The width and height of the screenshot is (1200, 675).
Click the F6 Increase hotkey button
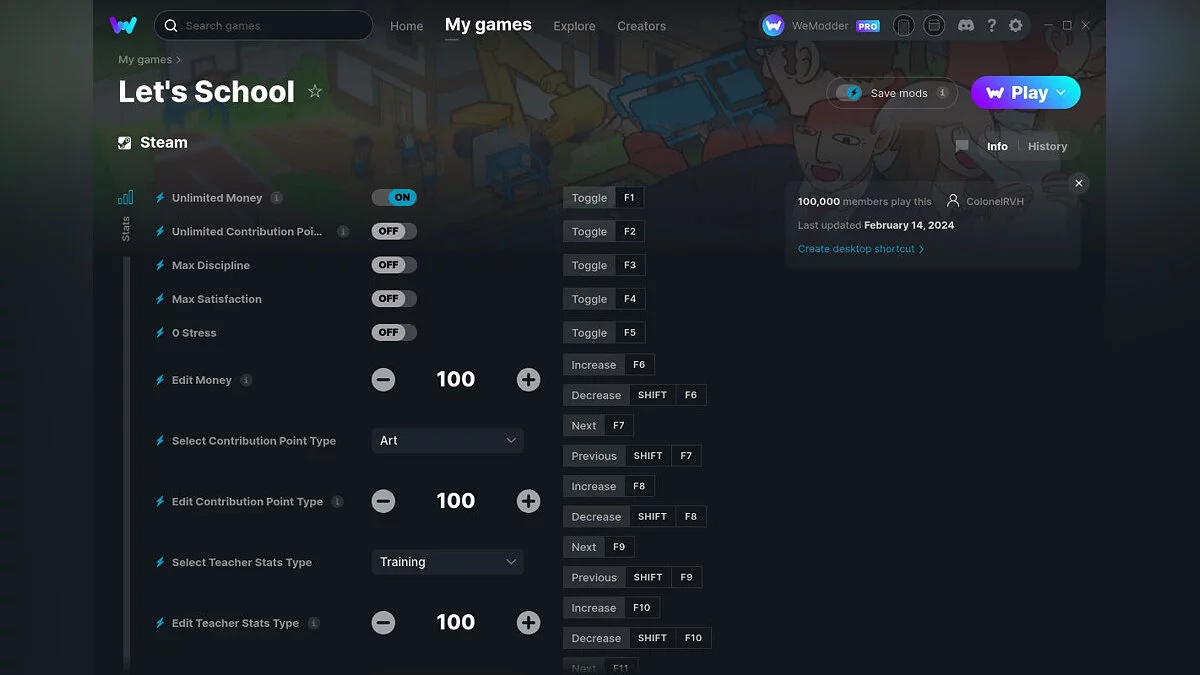click(608, 365)
